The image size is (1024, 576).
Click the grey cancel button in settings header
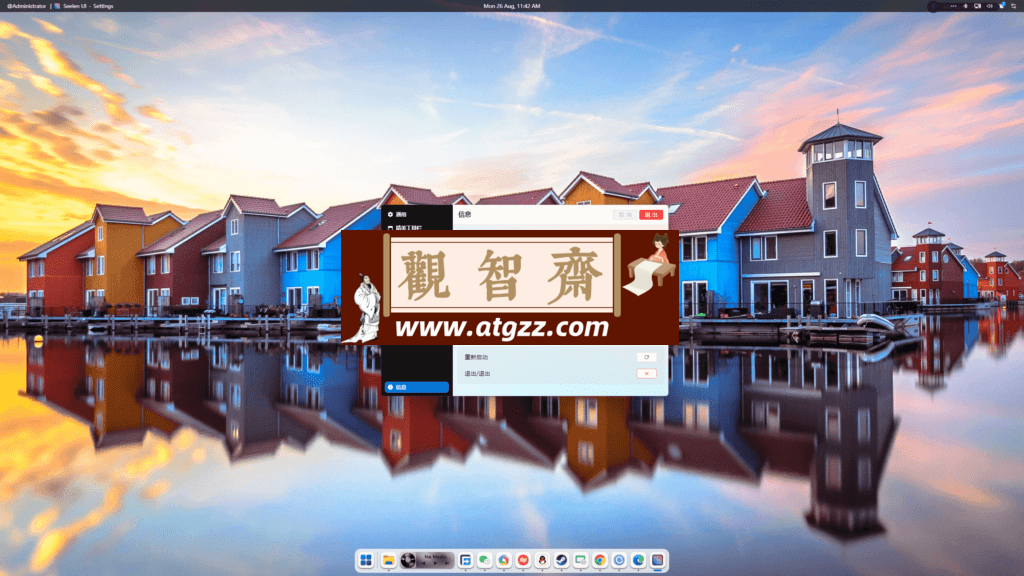pyautogui.click(x=625, y=215)
